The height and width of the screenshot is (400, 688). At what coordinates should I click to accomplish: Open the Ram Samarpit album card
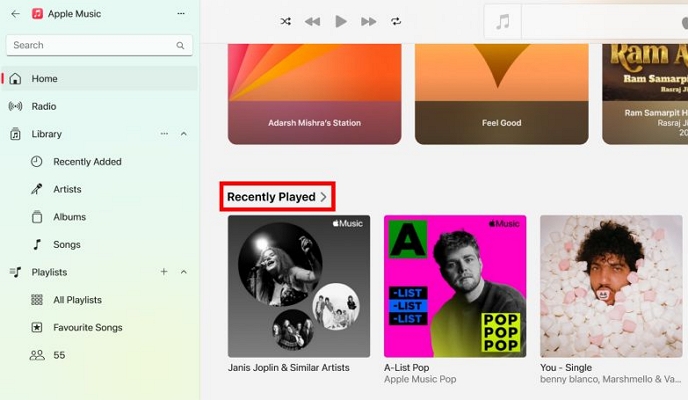(645, 94)
